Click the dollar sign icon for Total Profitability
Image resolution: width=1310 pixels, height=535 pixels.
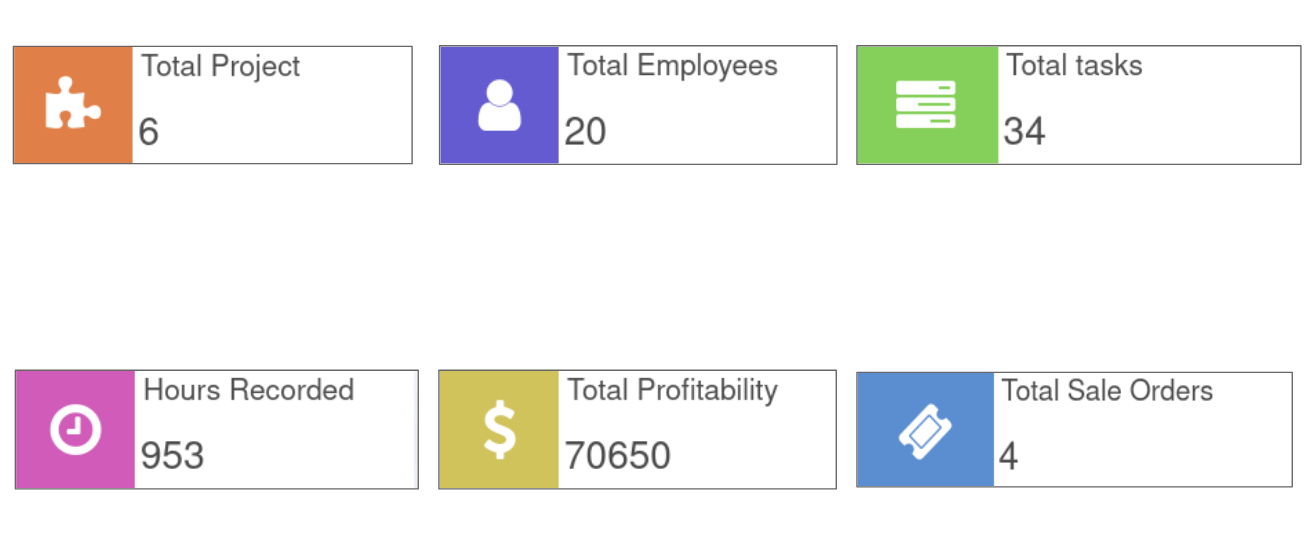(499, 430)
